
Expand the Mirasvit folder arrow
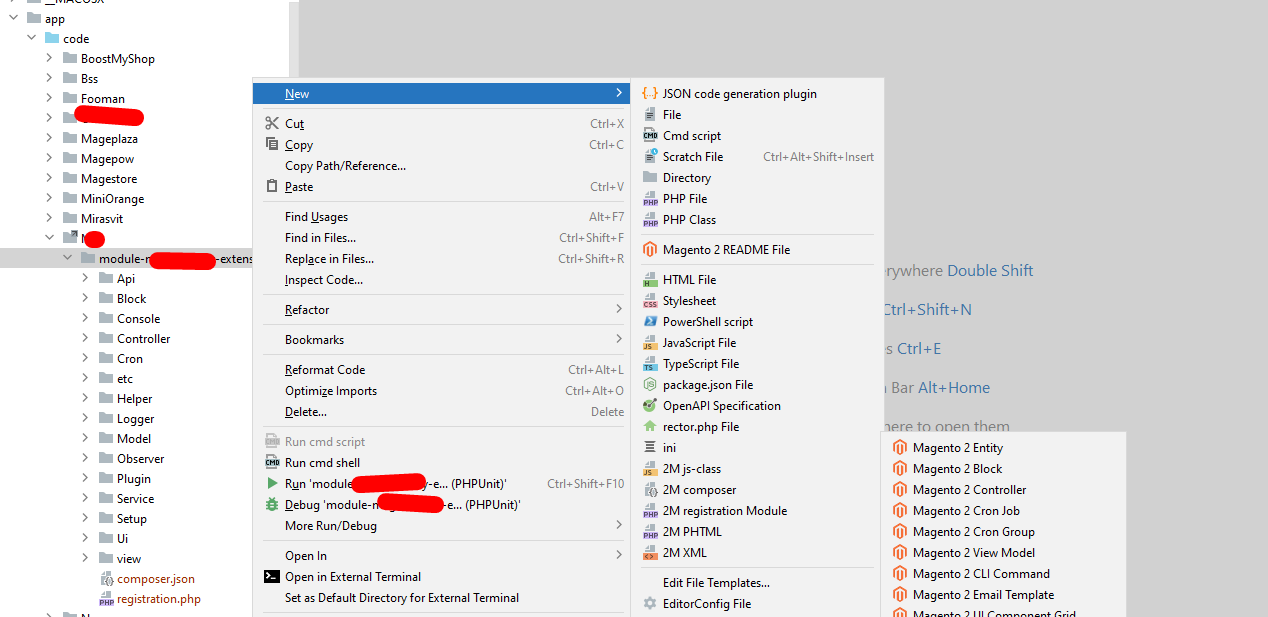coord(49,218)
